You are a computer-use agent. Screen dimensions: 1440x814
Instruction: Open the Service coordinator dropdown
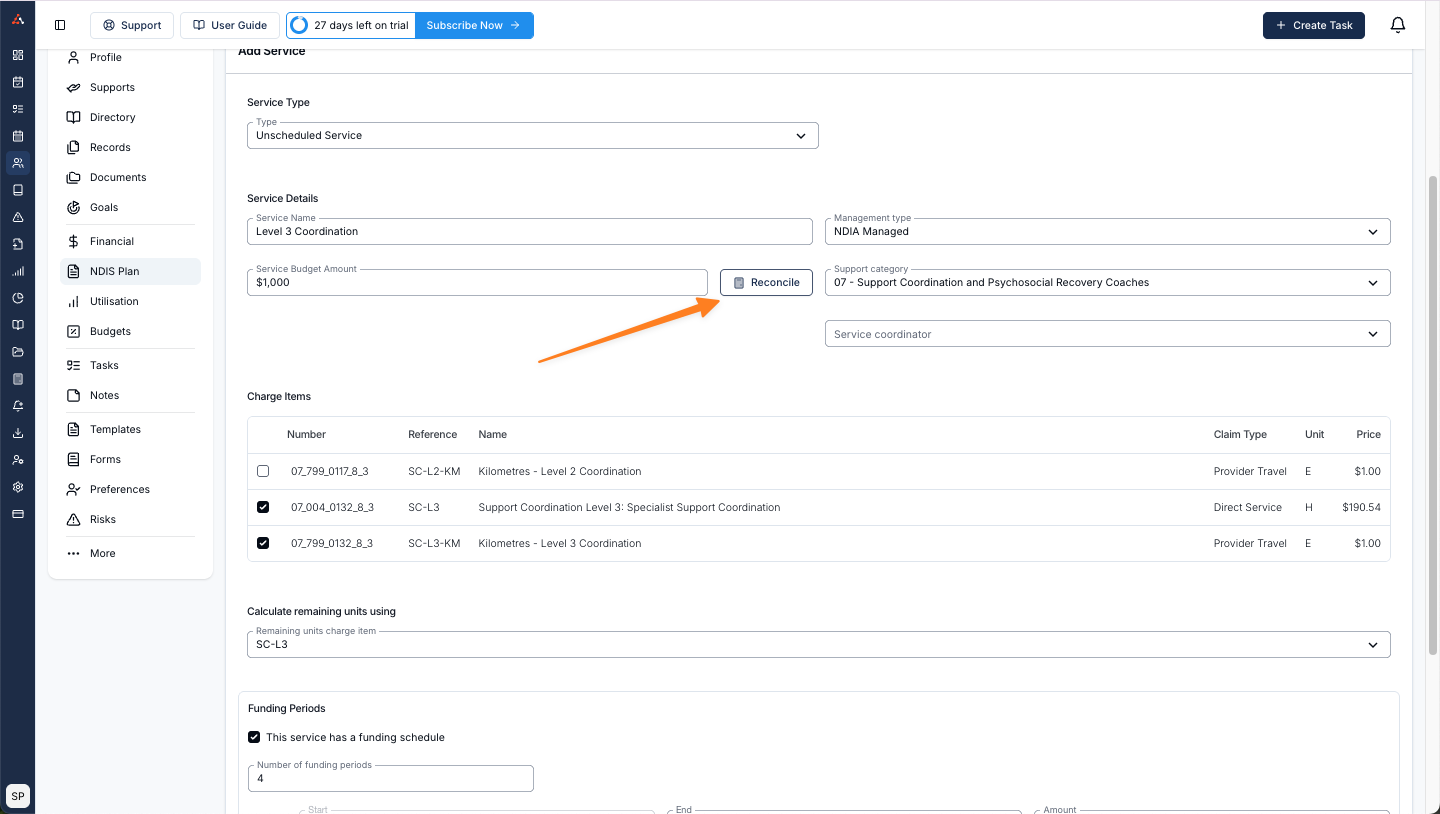click(x=1108, y=334)
